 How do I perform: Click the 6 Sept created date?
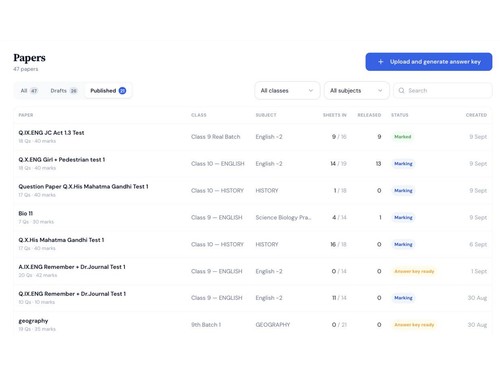(x=478, y=244)
